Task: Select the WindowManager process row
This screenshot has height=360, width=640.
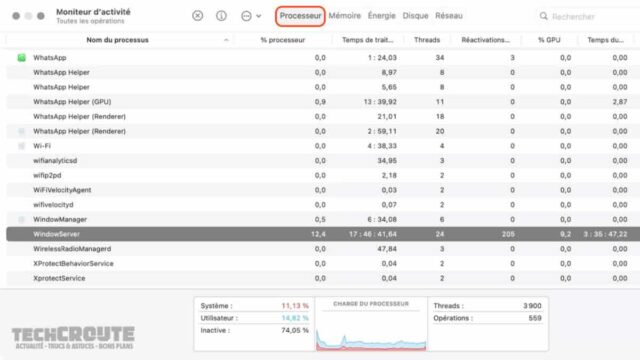Action: [x=323, y=219]
